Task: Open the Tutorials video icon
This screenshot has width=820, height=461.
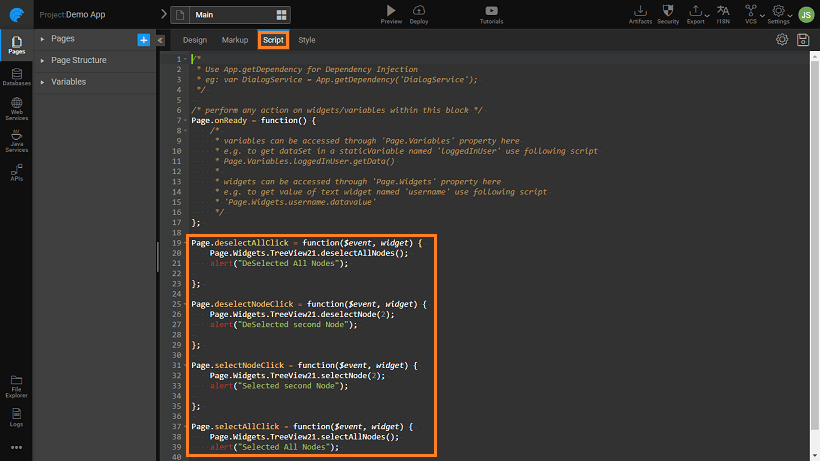Action: click(491, 11)
